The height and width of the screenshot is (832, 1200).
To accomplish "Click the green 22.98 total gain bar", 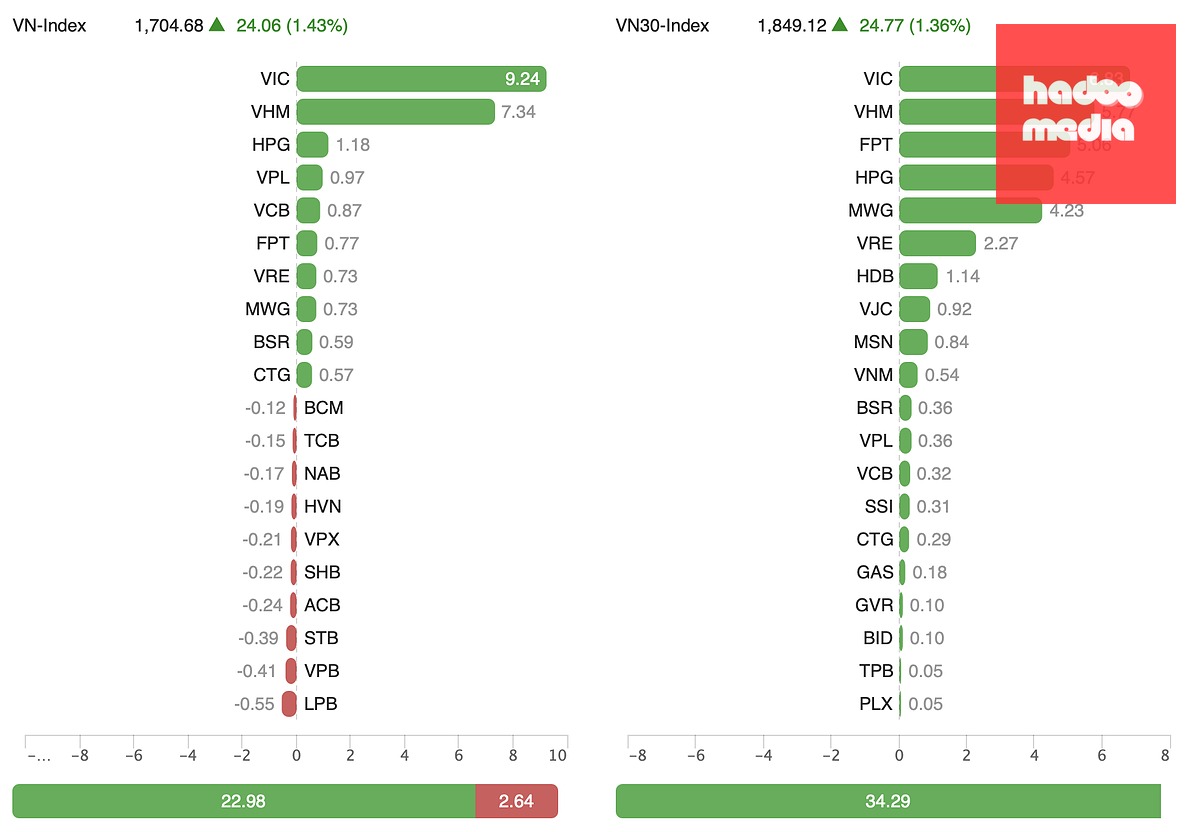I will point(244,801).
